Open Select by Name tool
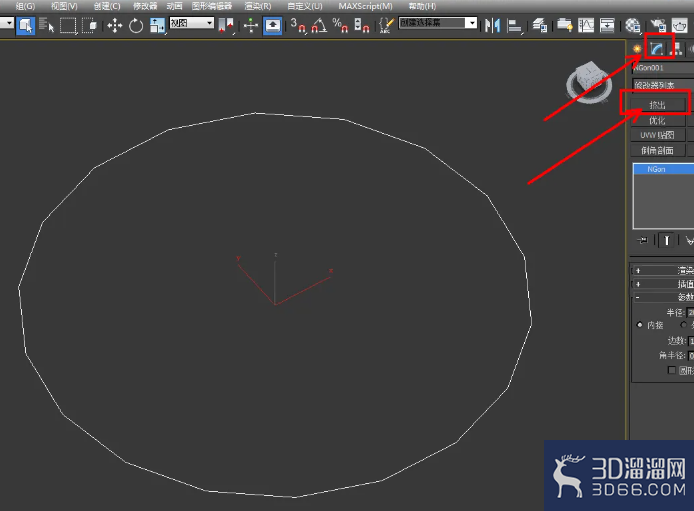 click(x=46, y=25)
